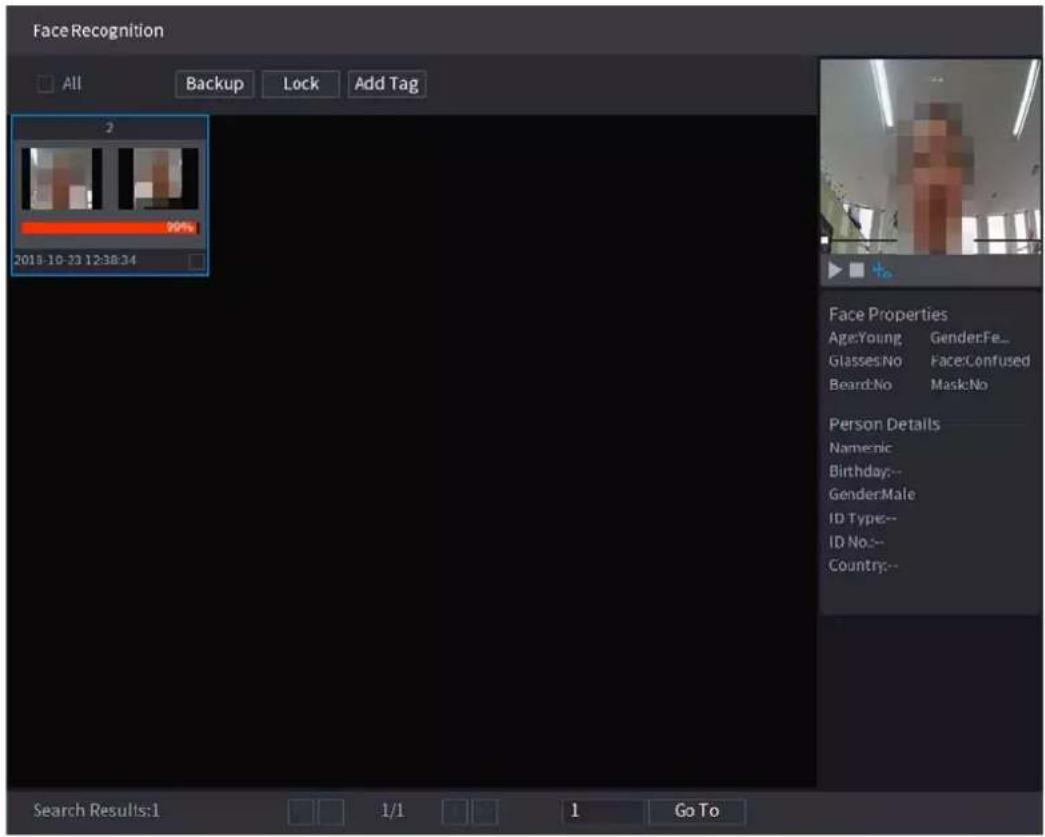This screenshot has height=837, width=1045.
Task: Go to the next results page
Action: [455, 812]
